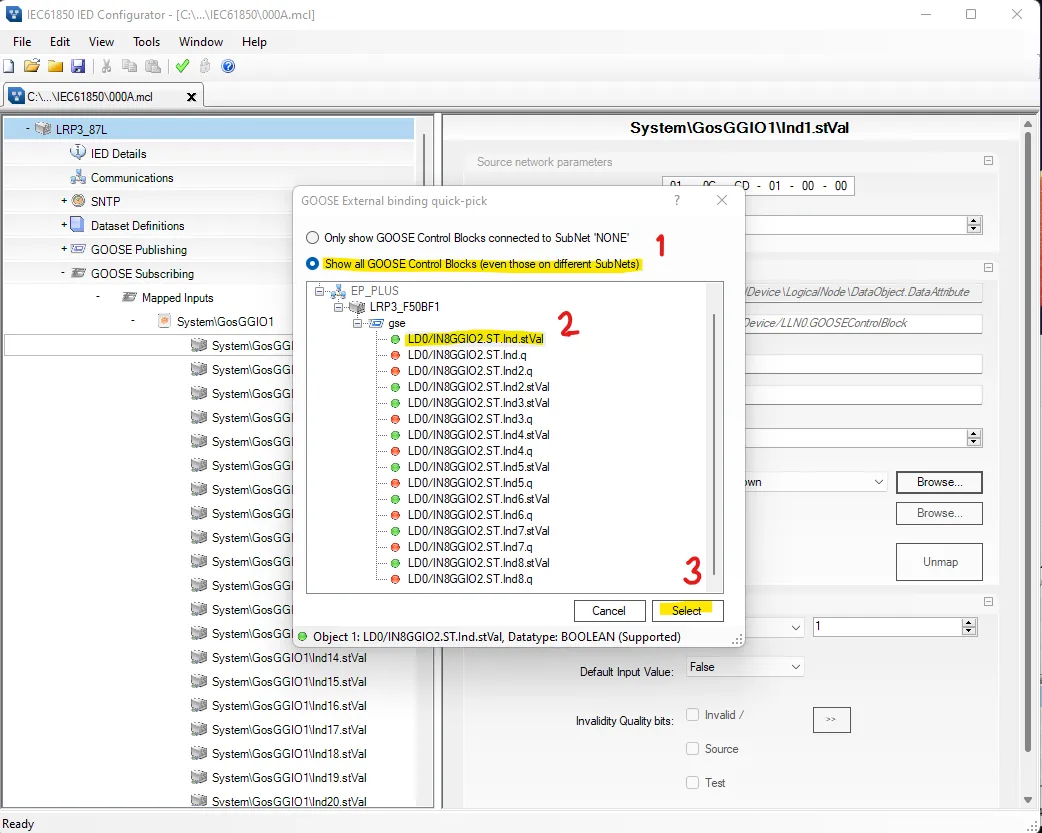1042x833 pixels.
Task: Click the Select button in the dialog
Action: click(687, 610)
